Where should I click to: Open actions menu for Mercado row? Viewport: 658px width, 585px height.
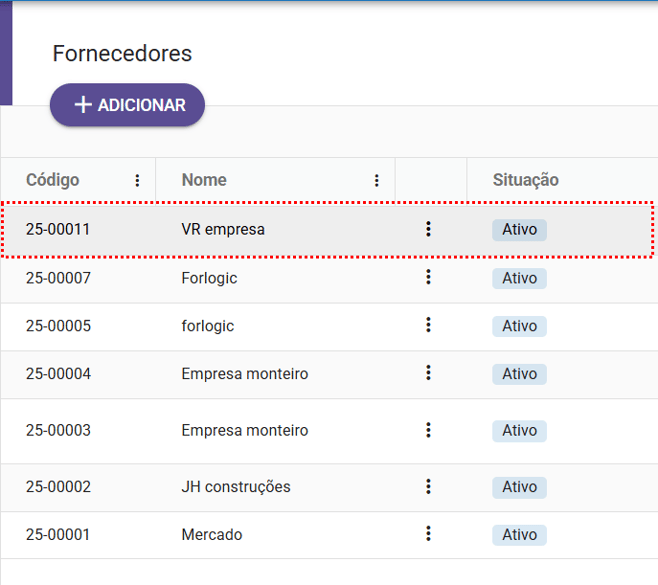428,534
